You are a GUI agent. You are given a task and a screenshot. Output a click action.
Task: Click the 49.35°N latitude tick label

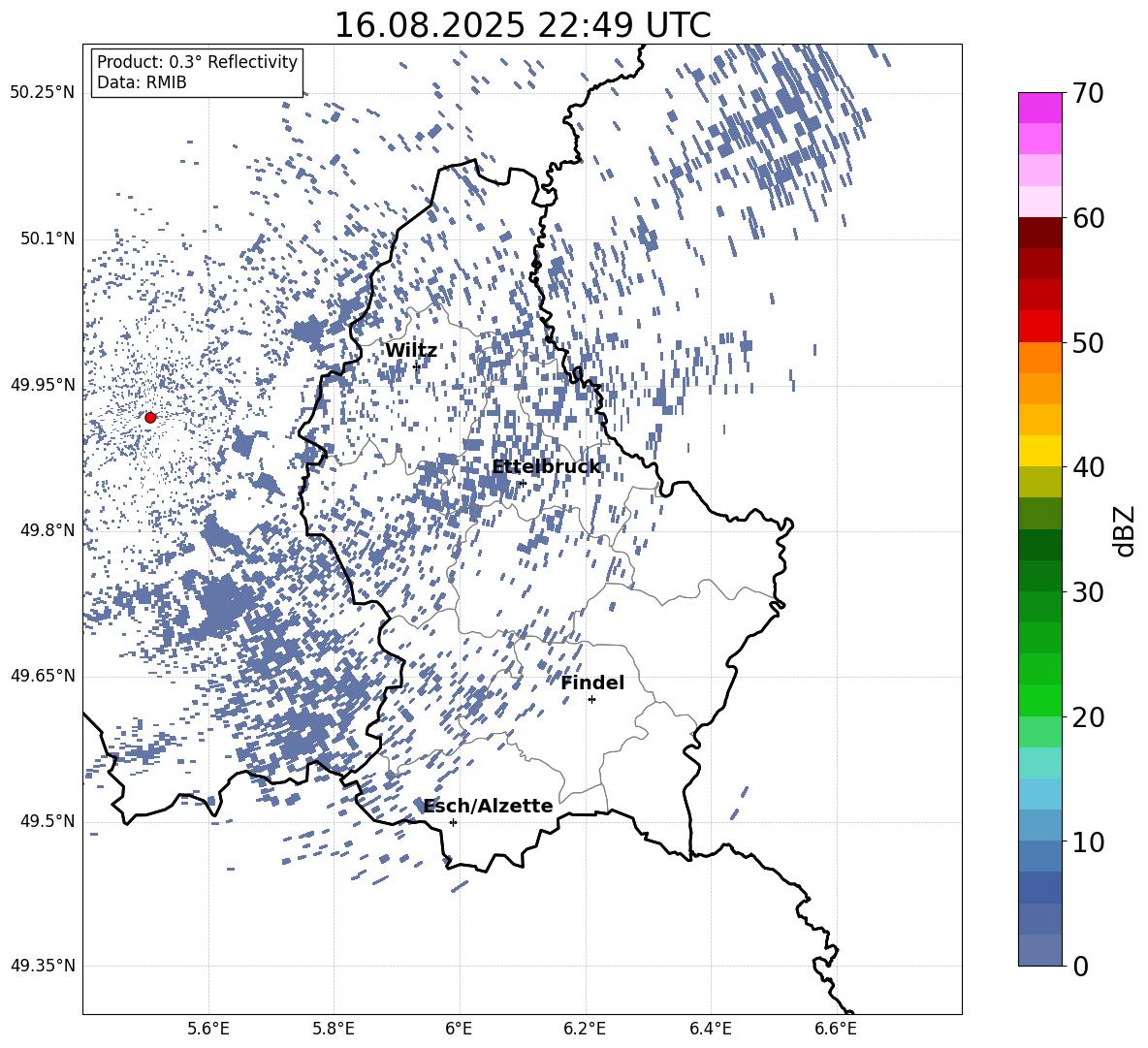(x=43, y=966)
